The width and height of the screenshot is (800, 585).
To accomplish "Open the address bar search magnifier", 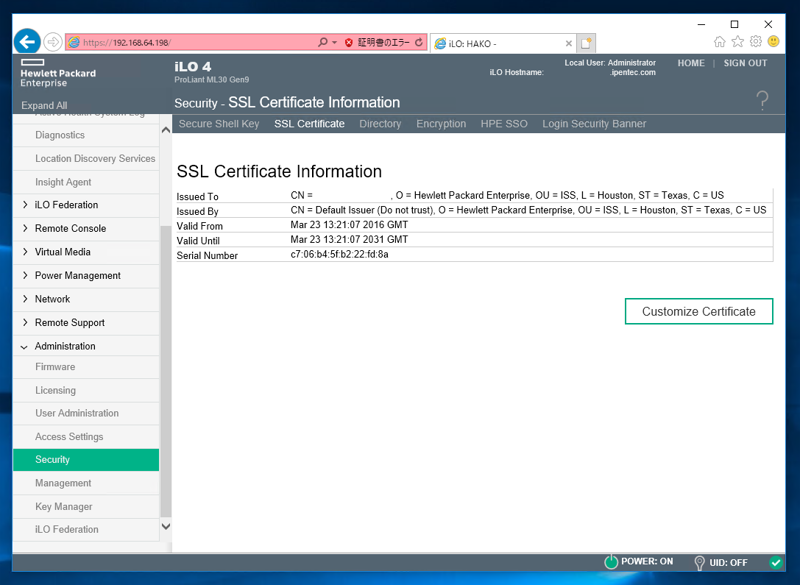I will tap(322, 42).
